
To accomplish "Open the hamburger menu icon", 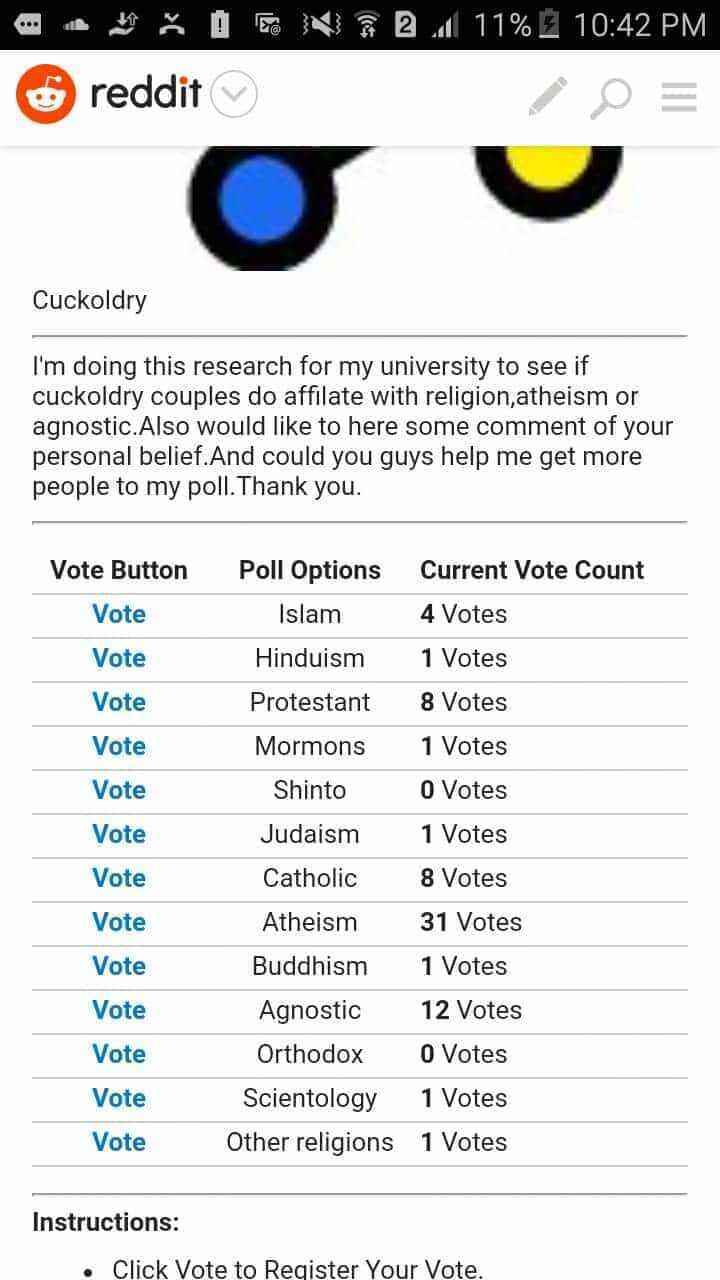I will point(679,97).
